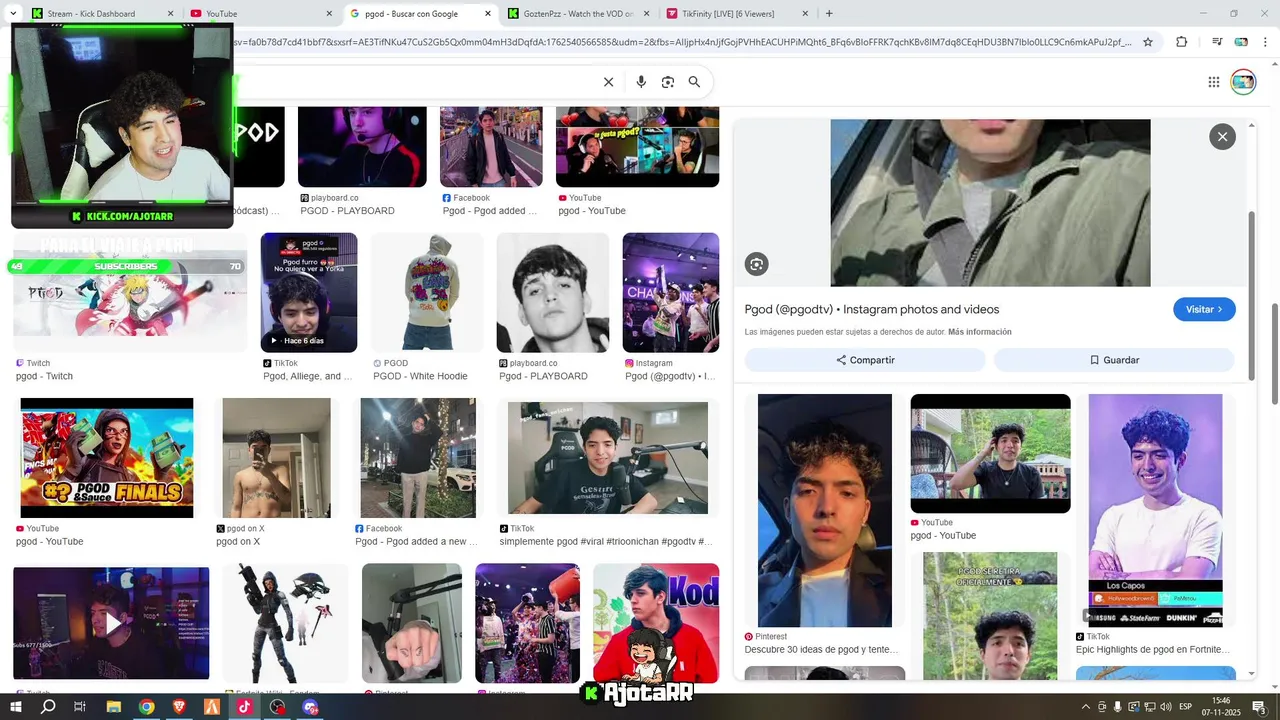Viewport: 1280px width, 720px height.
Task: Open Windows taskbar search
Action: pyautogui.click(x=48, y=706)
